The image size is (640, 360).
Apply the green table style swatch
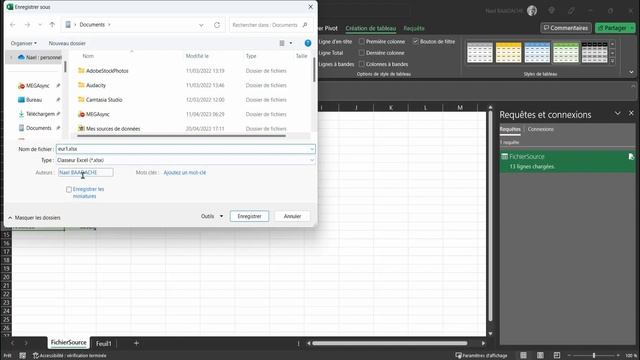pyautogui.click(x=566, y=52)
